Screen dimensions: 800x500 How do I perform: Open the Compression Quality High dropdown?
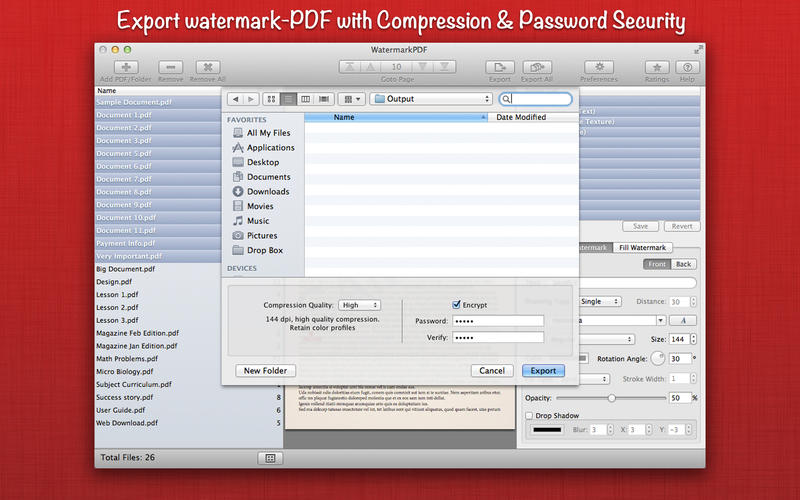point(359,305)
